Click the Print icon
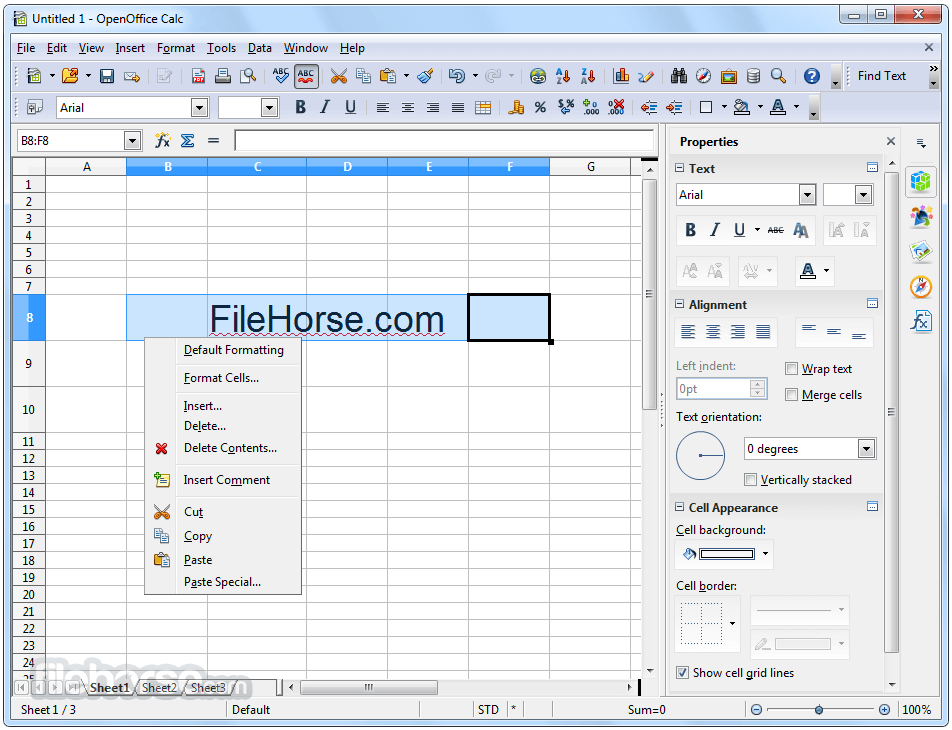Viewport: 952px width, 730px height. tap(223, 76)
